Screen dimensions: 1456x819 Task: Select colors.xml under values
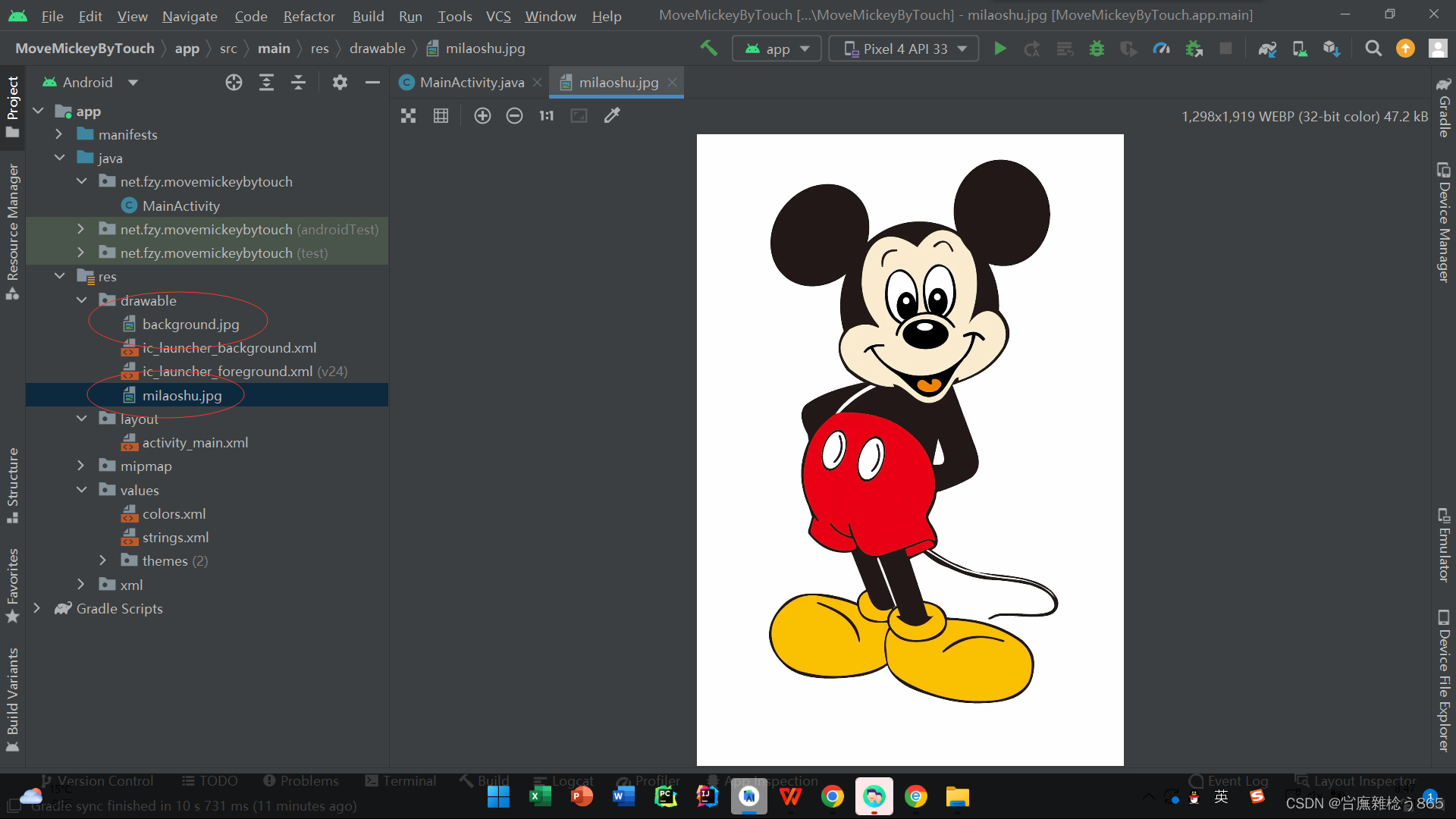pyautogui.click(x=174, y=514)
